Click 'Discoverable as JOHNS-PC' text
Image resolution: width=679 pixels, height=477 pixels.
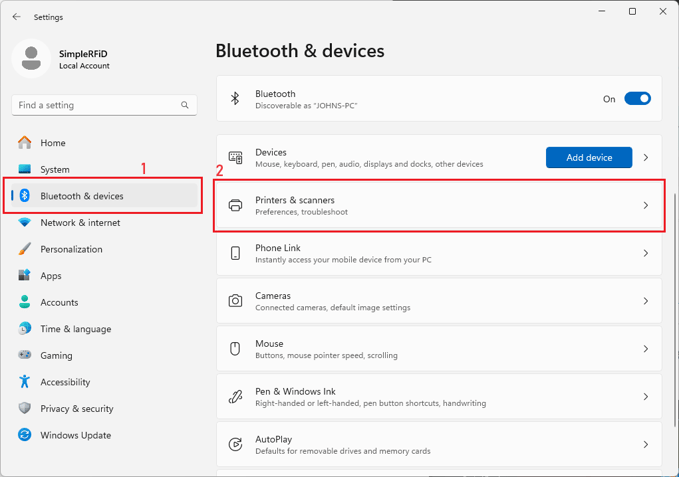[306, 106]
